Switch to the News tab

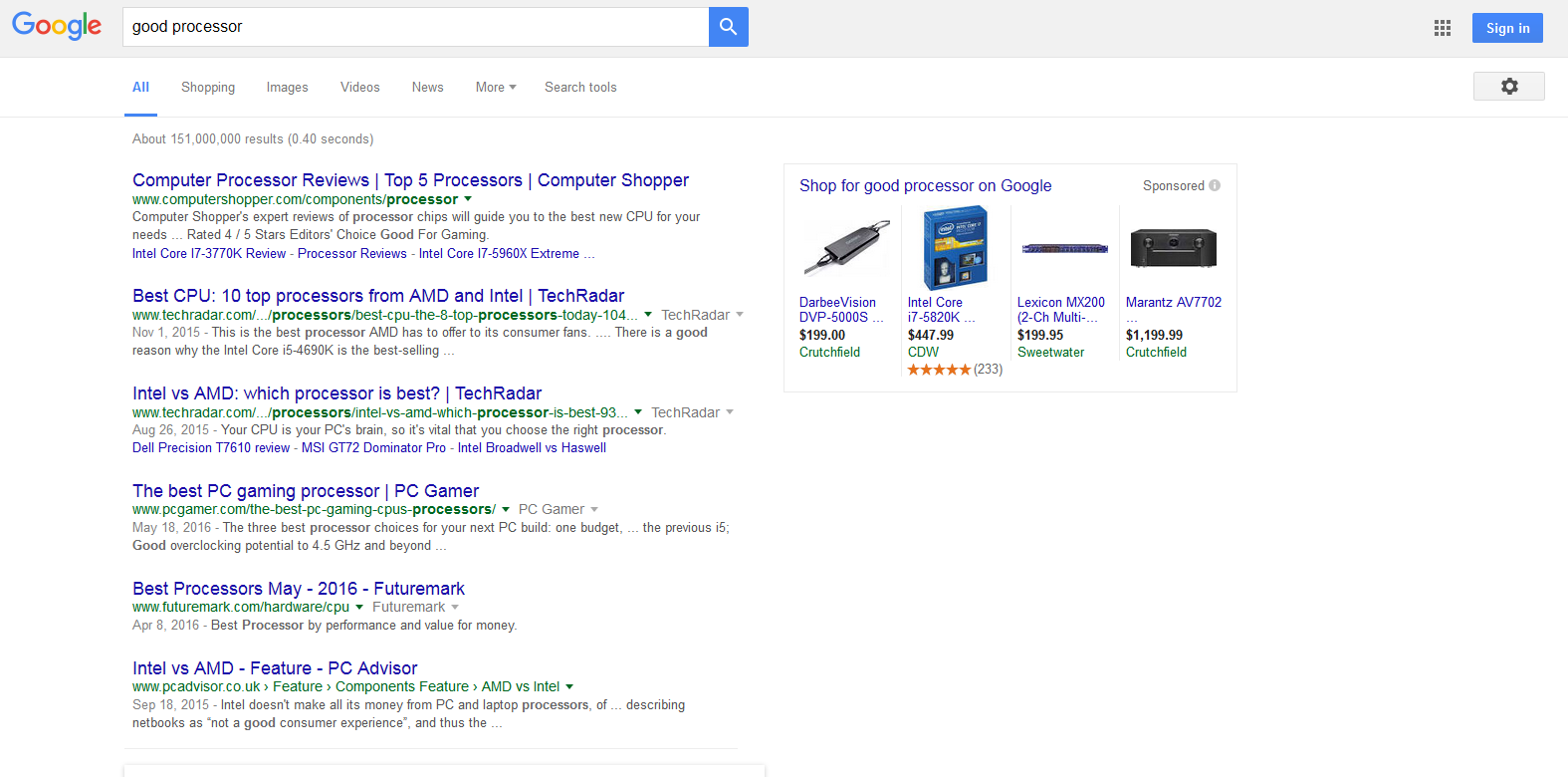pos(427,87)
